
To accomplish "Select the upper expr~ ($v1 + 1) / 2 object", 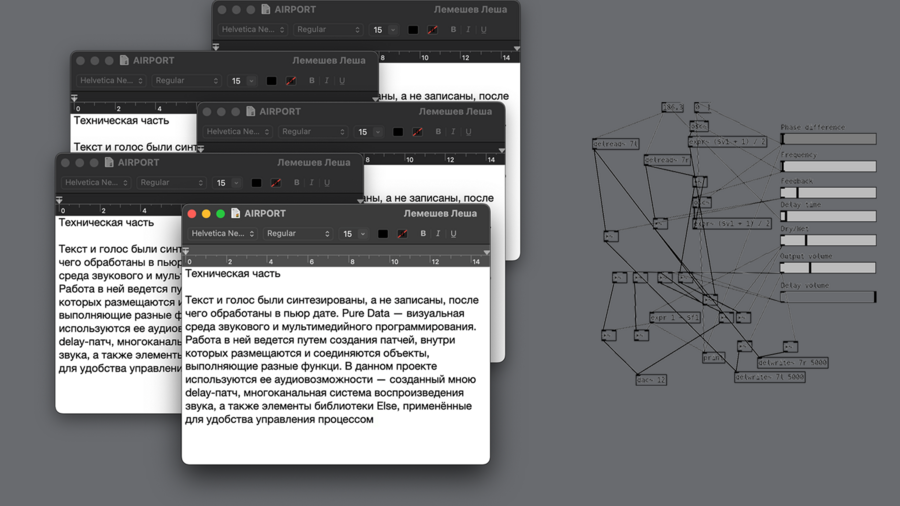I will pyautogui.click(x=727, y=142).
